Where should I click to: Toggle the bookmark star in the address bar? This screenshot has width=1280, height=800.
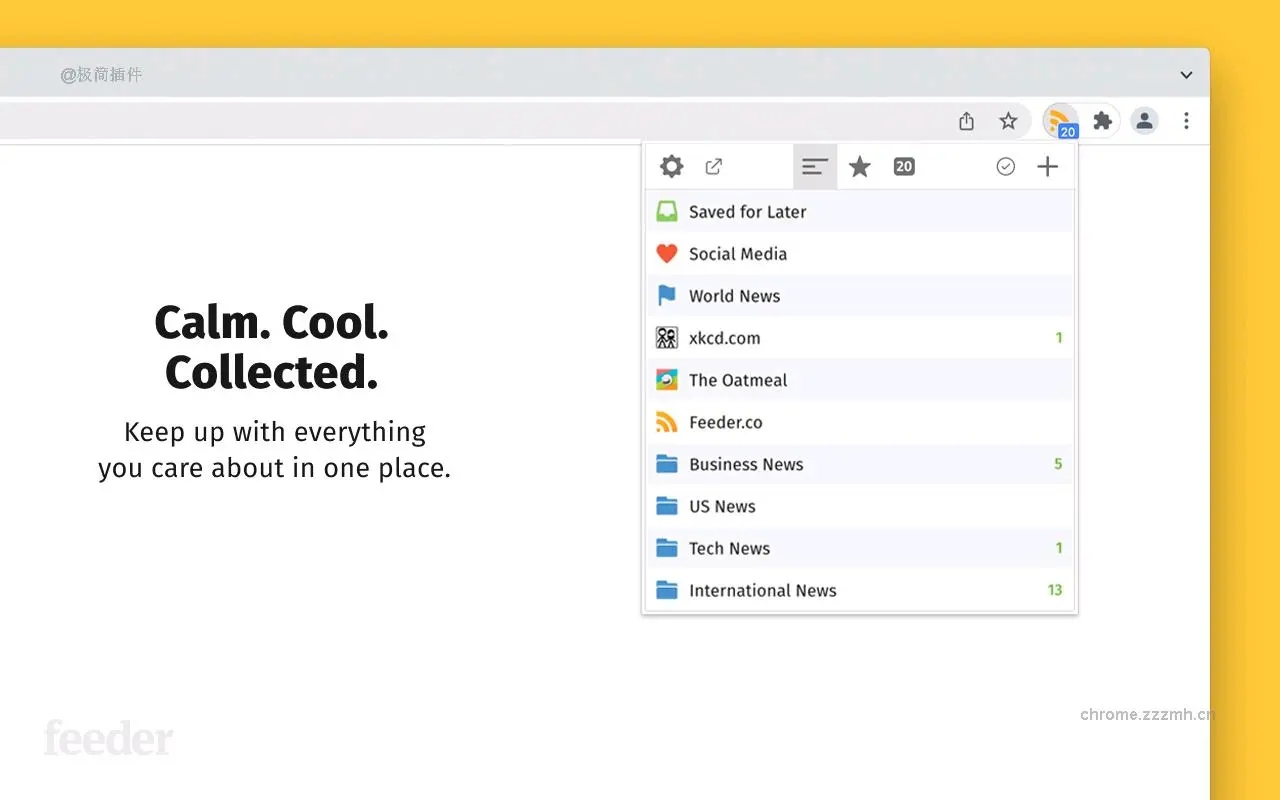click(x=1008, y=120)
